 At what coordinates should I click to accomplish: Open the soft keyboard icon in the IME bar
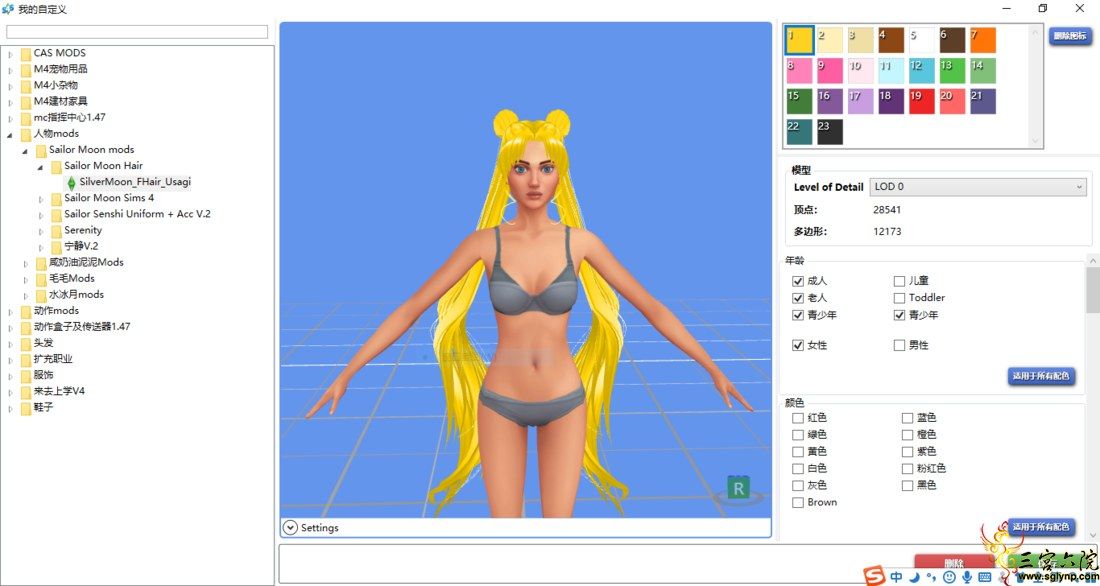pyautogui.click(x=984, y=577)
